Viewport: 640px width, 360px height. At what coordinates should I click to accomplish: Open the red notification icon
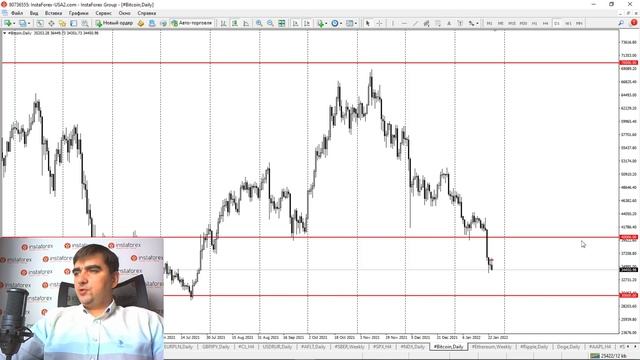(633, 23)
